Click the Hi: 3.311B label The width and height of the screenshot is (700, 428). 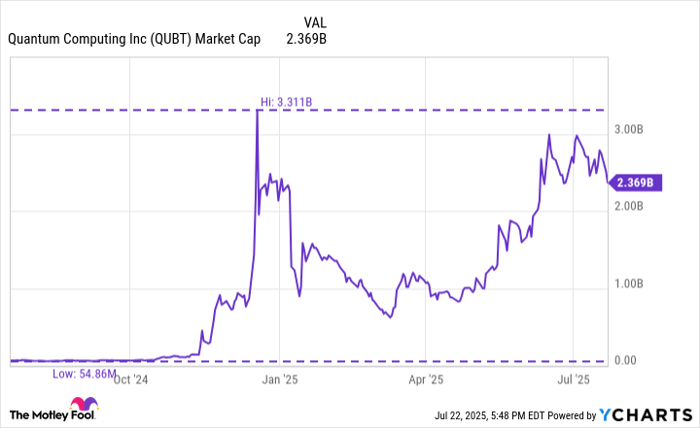pos(287,100)
